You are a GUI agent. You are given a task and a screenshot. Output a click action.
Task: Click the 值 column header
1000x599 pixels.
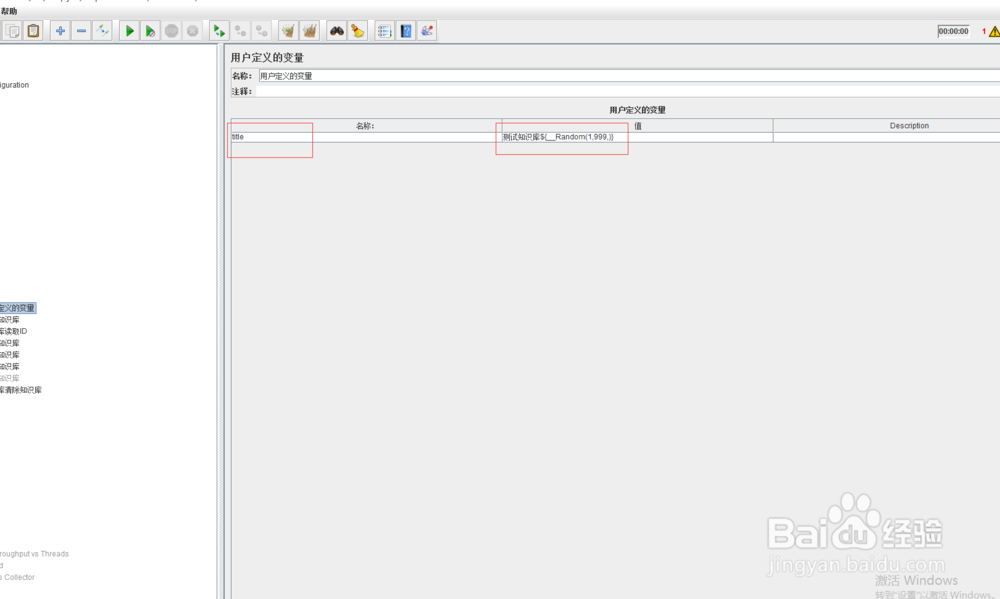coord(638,126)
